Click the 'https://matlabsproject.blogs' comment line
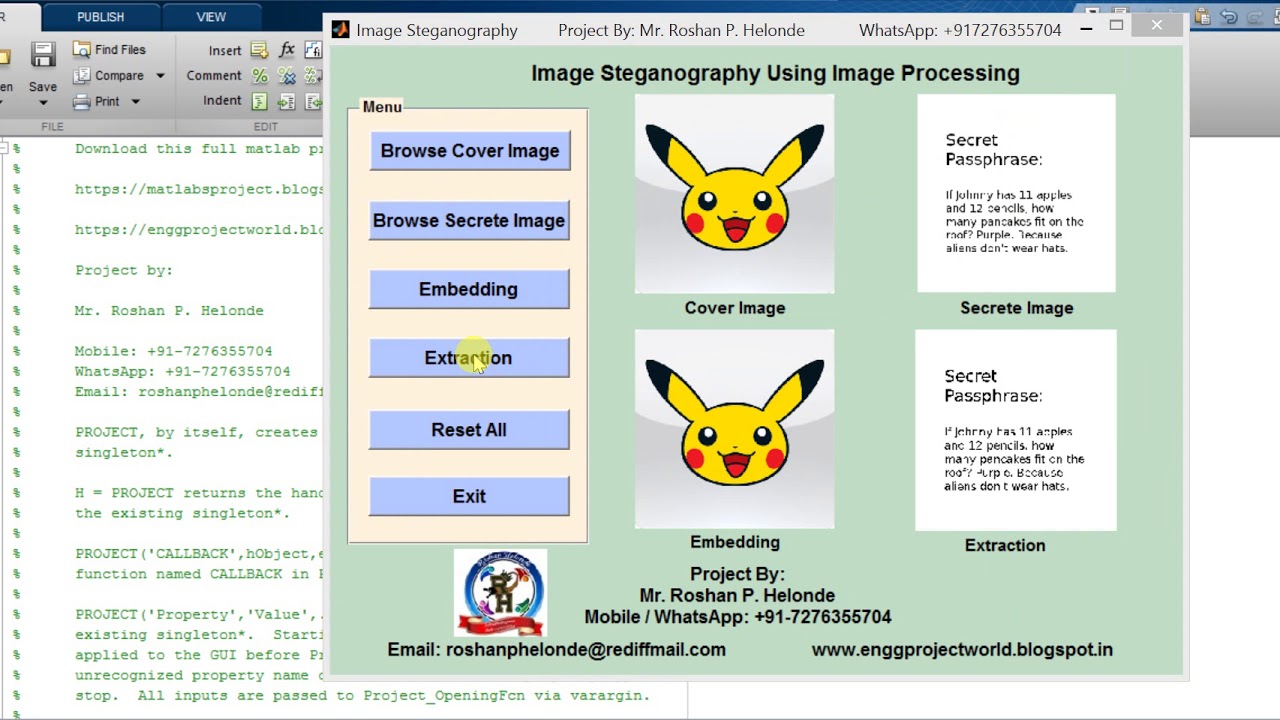Screen dimensions: 1280x720 (x=199, y=189)
